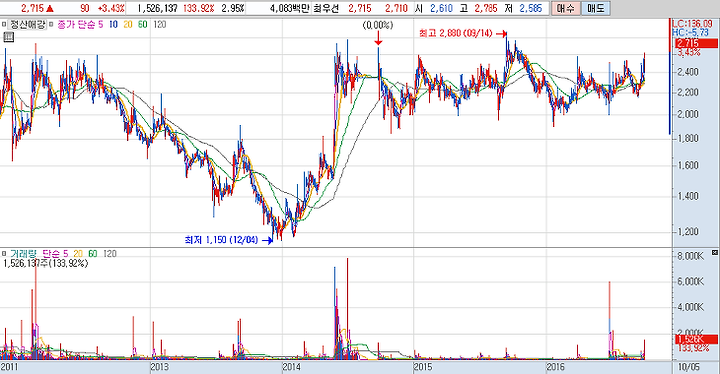The width and height of the screenshot is (720, 374).
Task: Click the 2014 label on time axis
Action: coord(291,367)
